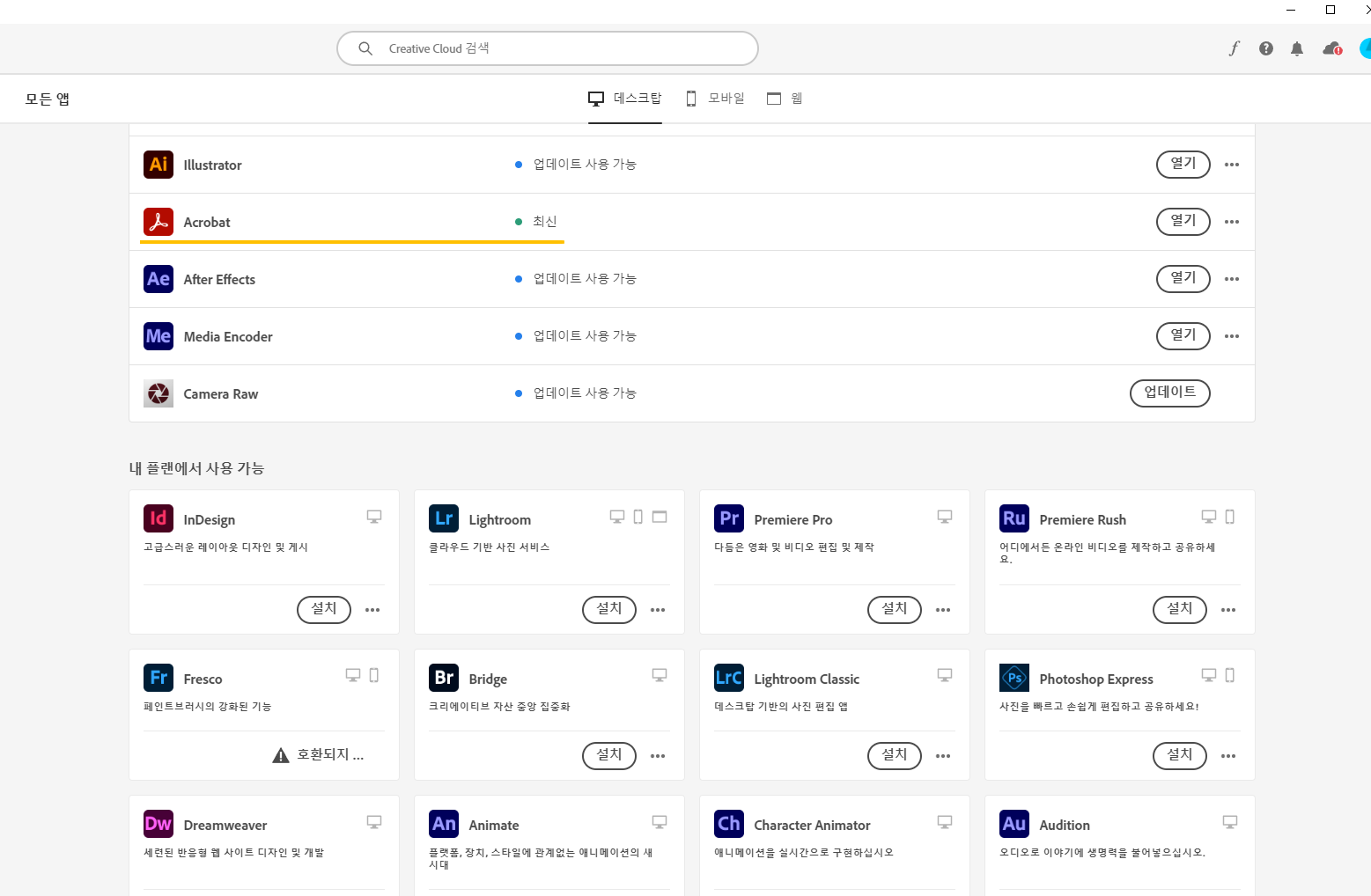Open the help question mark icon
1371x896 pixels.
coord(1266,48)
